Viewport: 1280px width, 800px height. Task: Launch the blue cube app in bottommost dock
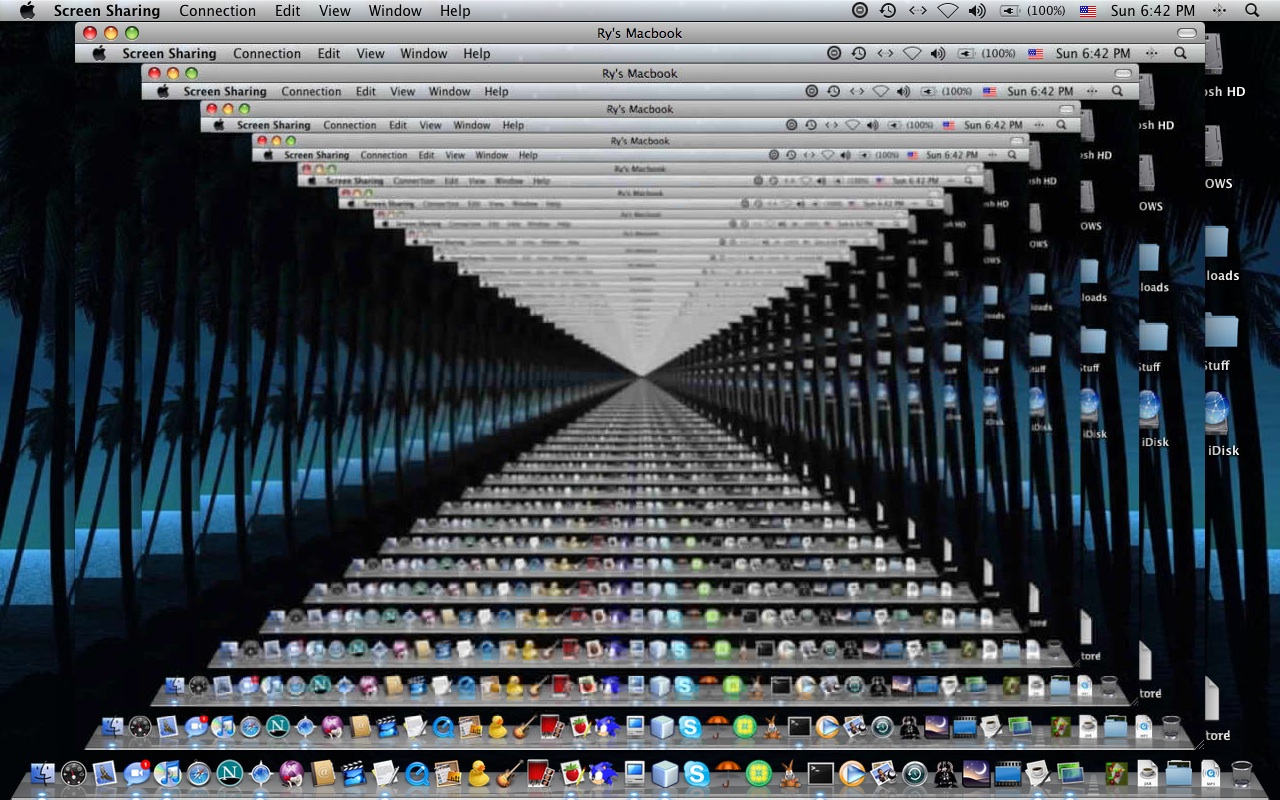point(665,773)
